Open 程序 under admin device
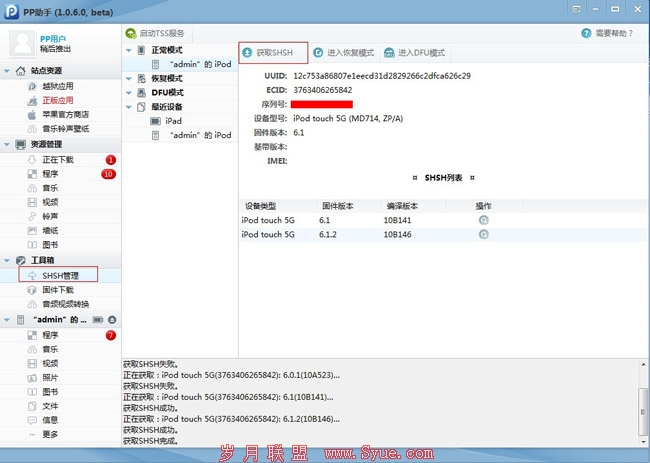Image resolution: width=650 pixels, height=463 pixels. [50, 335]
